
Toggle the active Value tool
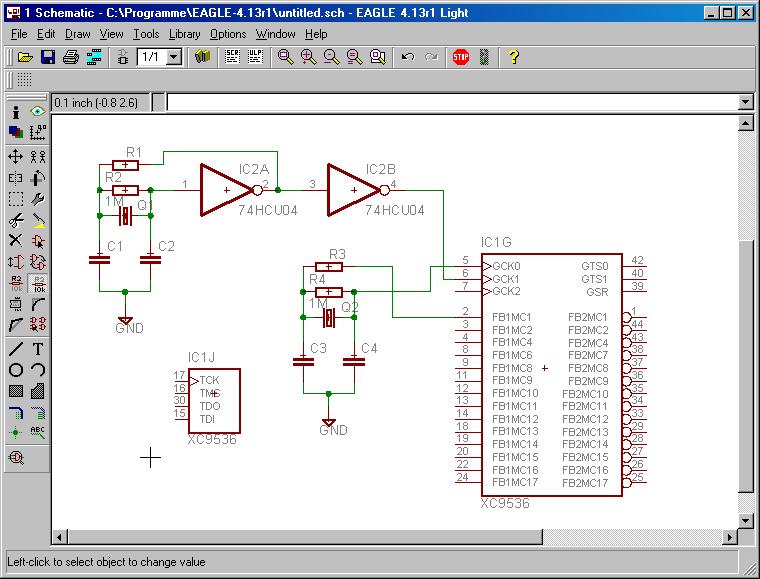tap(37, 283)
